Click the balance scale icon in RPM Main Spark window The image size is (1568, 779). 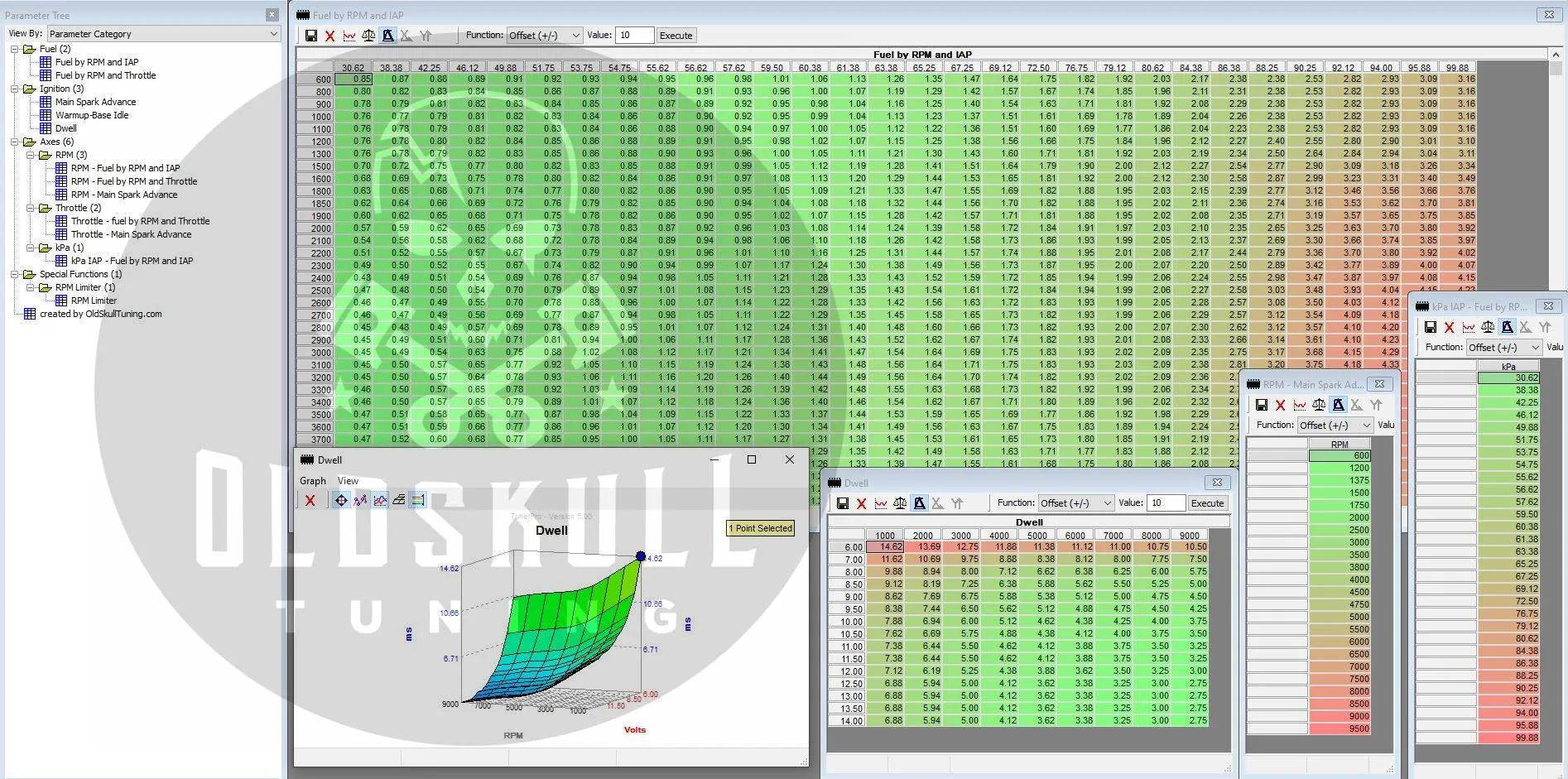pos(1319,405)
